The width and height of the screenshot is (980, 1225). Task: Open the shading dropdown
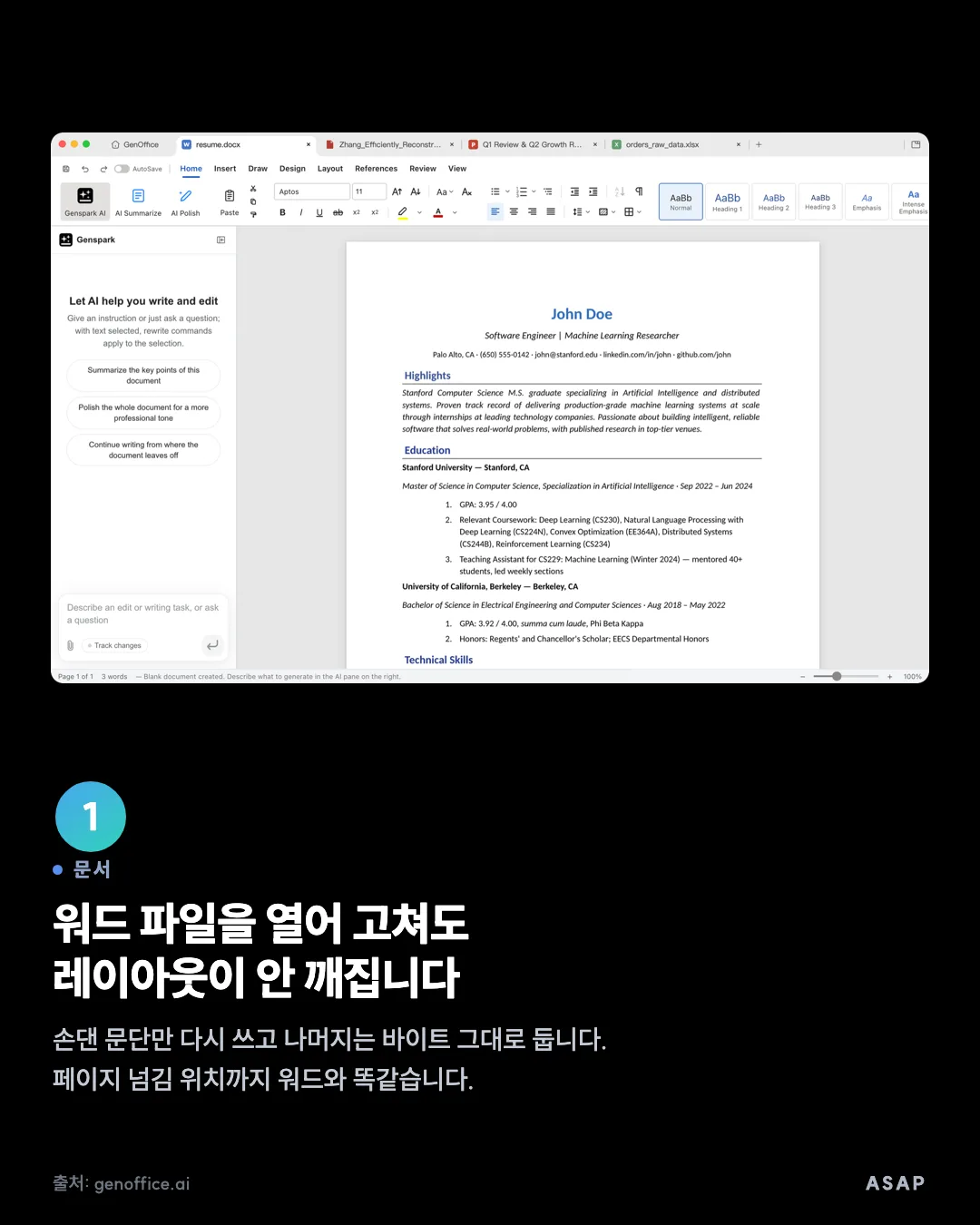[x=607, y=211]
